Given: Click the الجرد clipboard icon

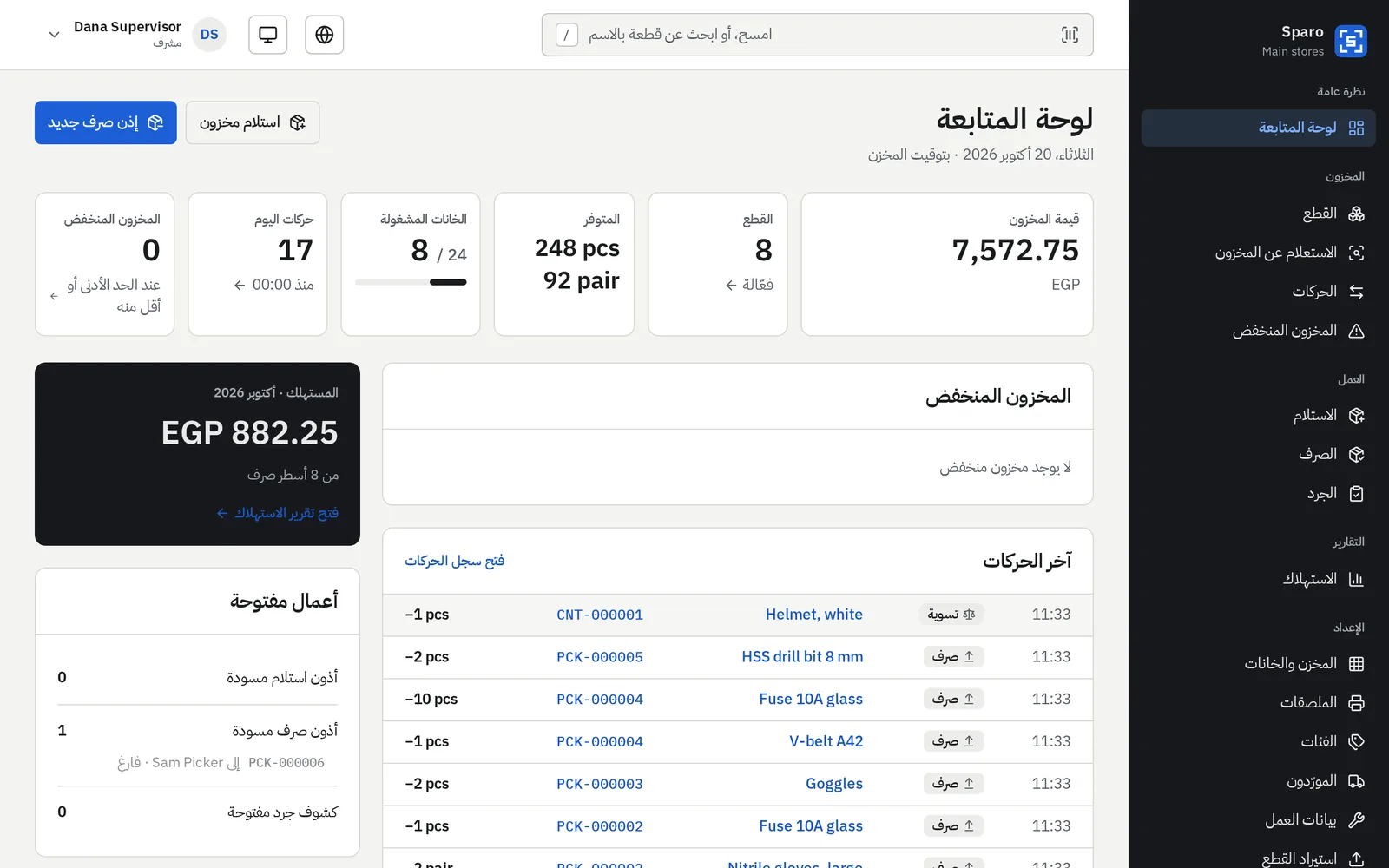Looking at the screenshot, I should [x=1356, y=494].
